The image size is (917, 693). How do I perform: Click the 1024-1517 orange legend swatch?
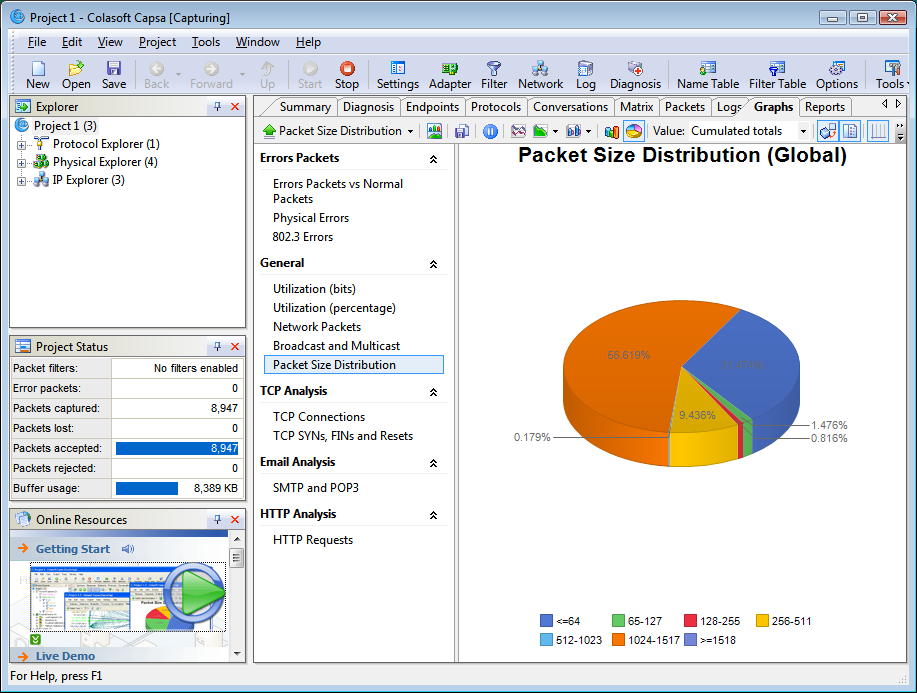coord(618,639)
